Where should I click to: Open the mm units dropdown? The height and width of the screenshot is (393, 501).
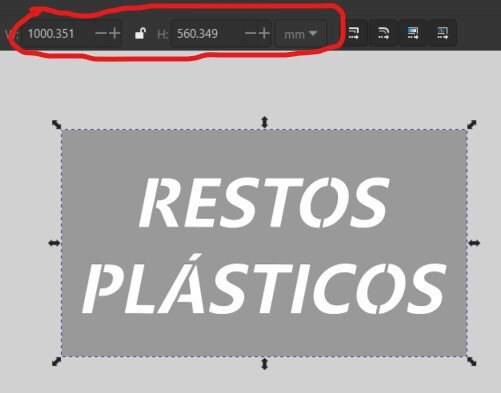[x=300, y=34]
